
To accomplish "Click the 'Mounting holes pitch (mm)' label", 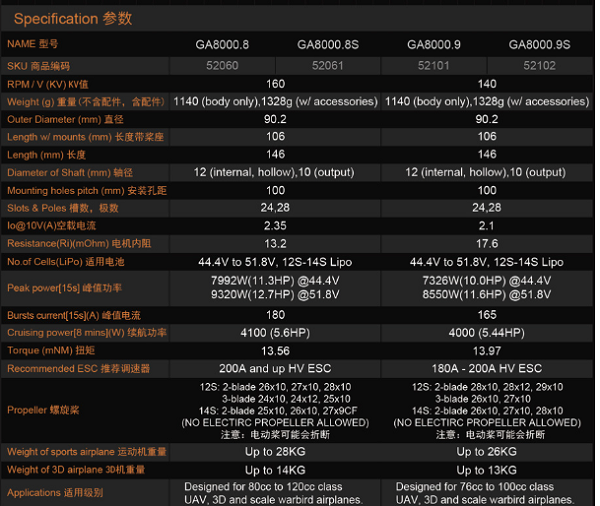I will click(87, 191).
